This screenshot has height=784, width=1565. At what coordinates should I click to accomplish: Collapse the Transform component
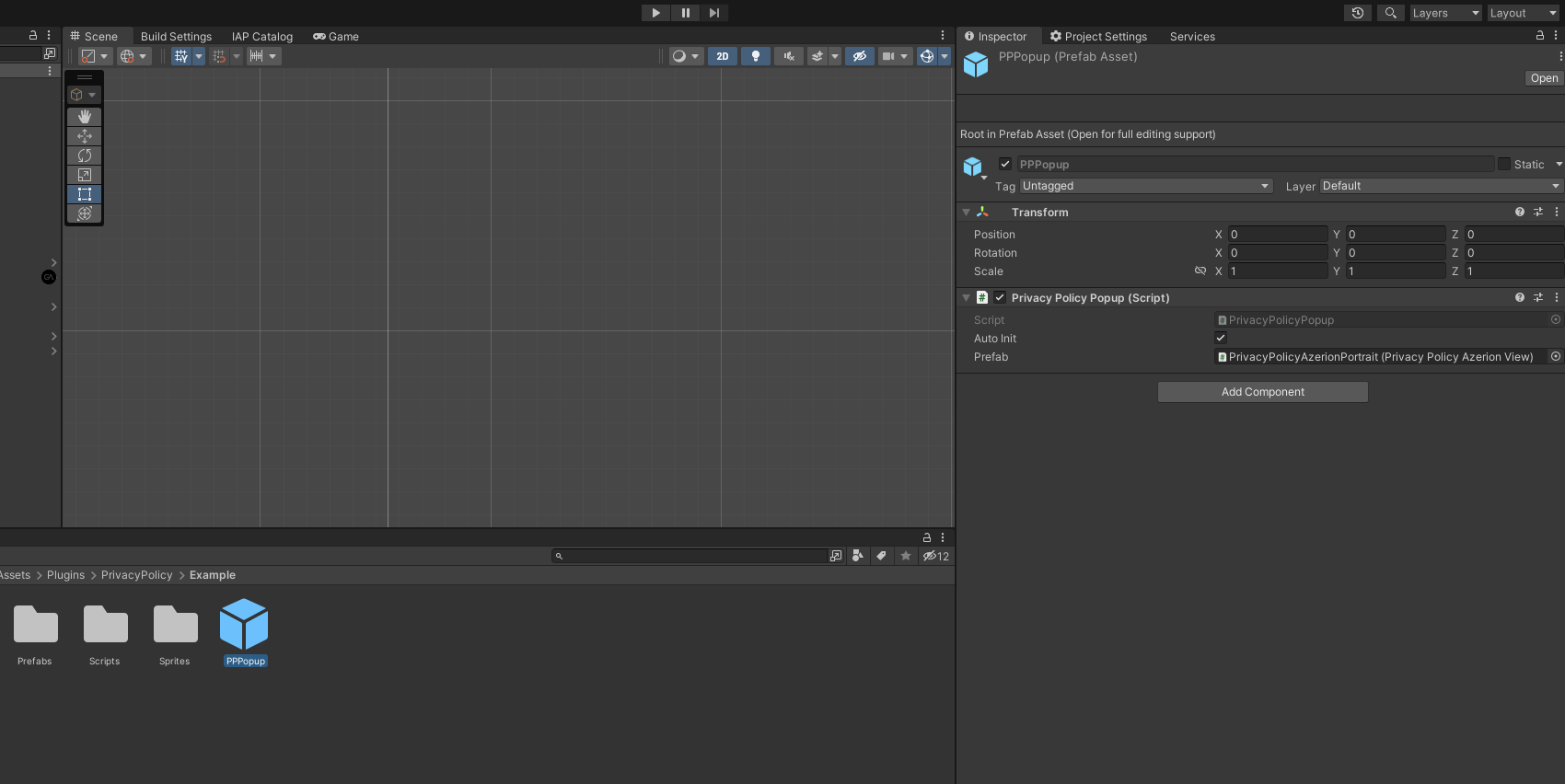coord(966,212)
